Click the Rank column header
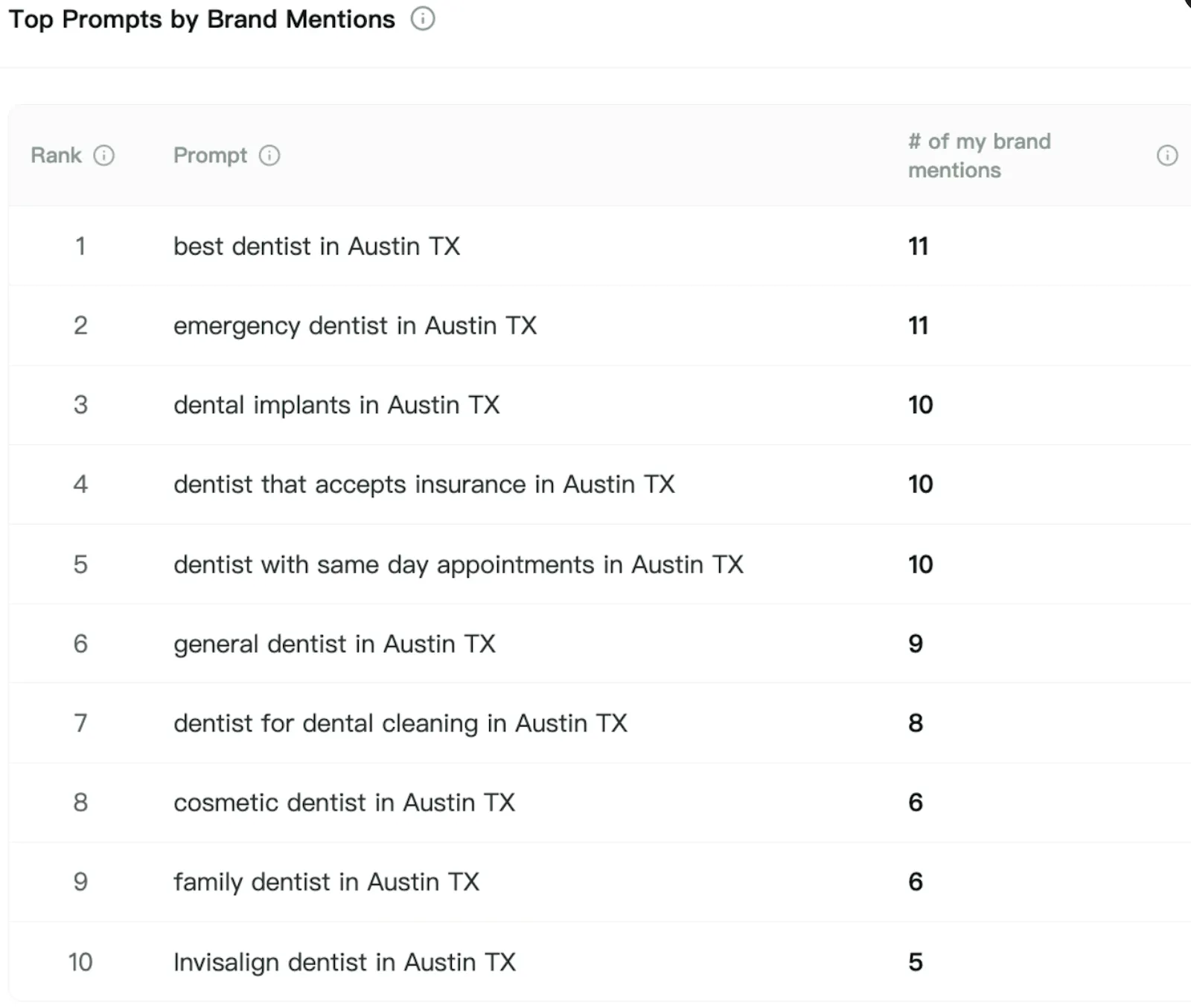This screenshot has height=1008, width=1191. (56, 155)
